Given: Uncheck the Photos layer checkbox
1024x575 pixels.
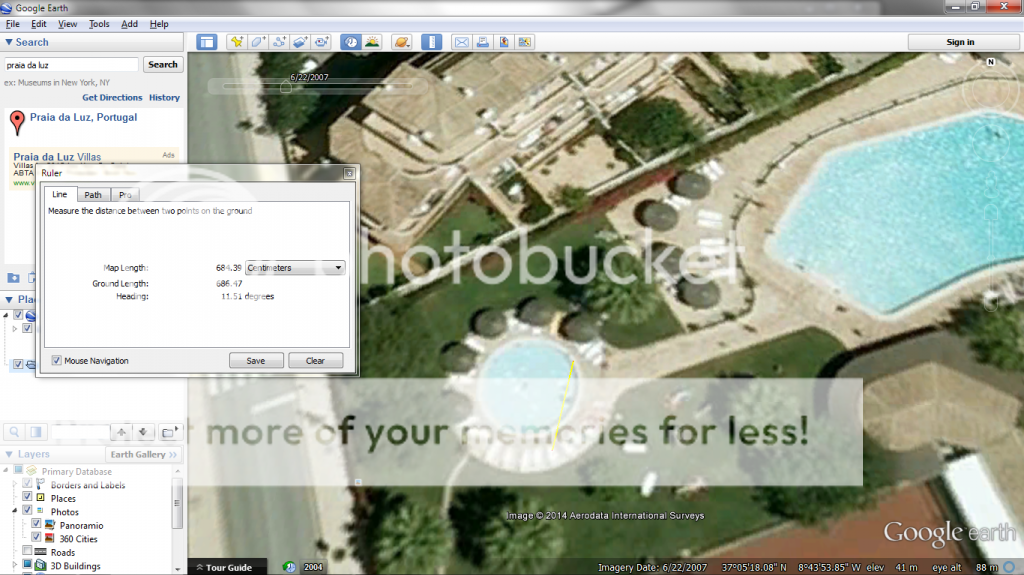Looking at the screenshot, I should [27, 511].
